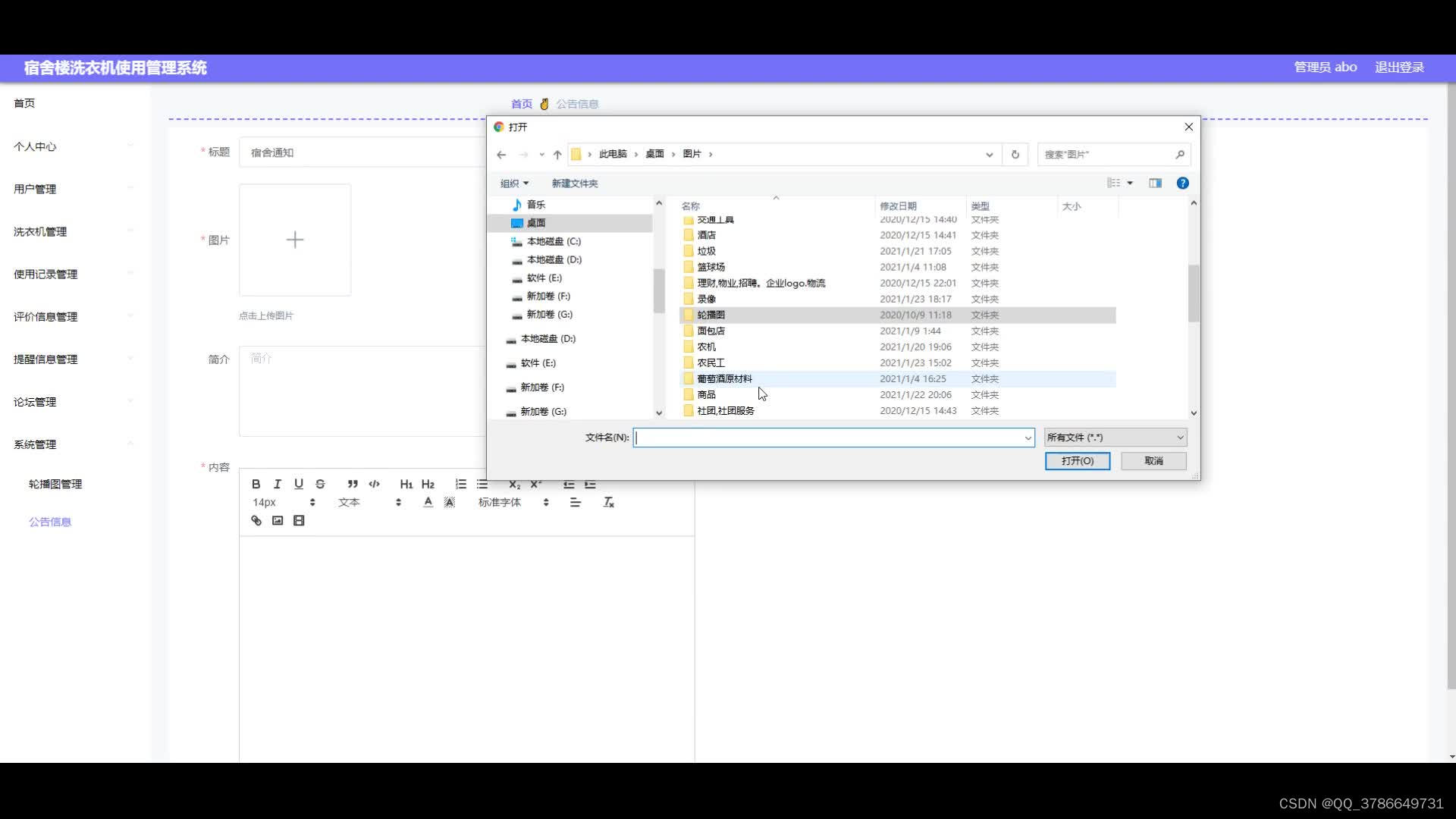
Task: Open the 标准字体 font family dropdown
Action: point(513,502)
